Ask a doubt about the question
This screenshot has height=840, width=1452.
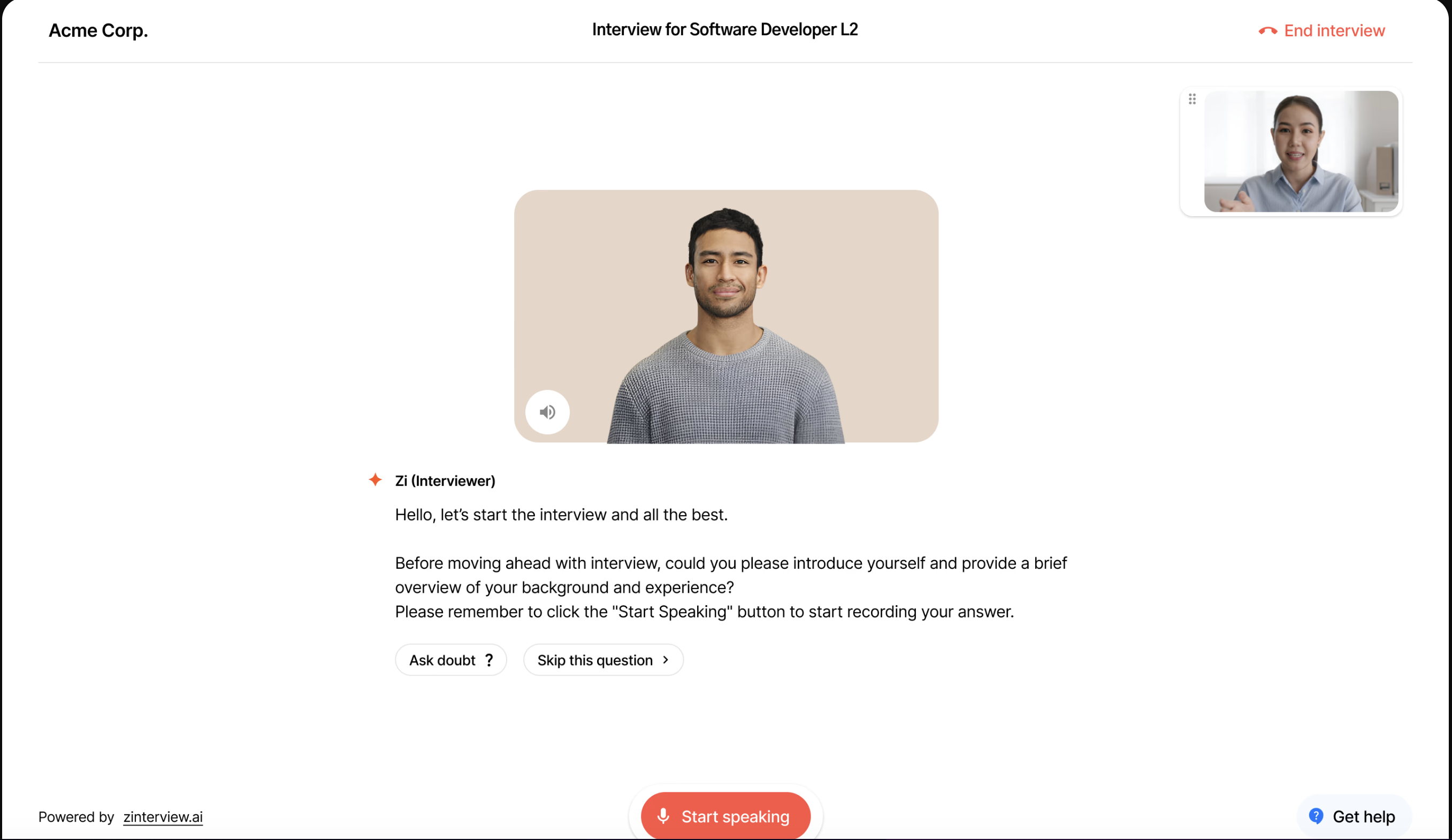point(450,660)
